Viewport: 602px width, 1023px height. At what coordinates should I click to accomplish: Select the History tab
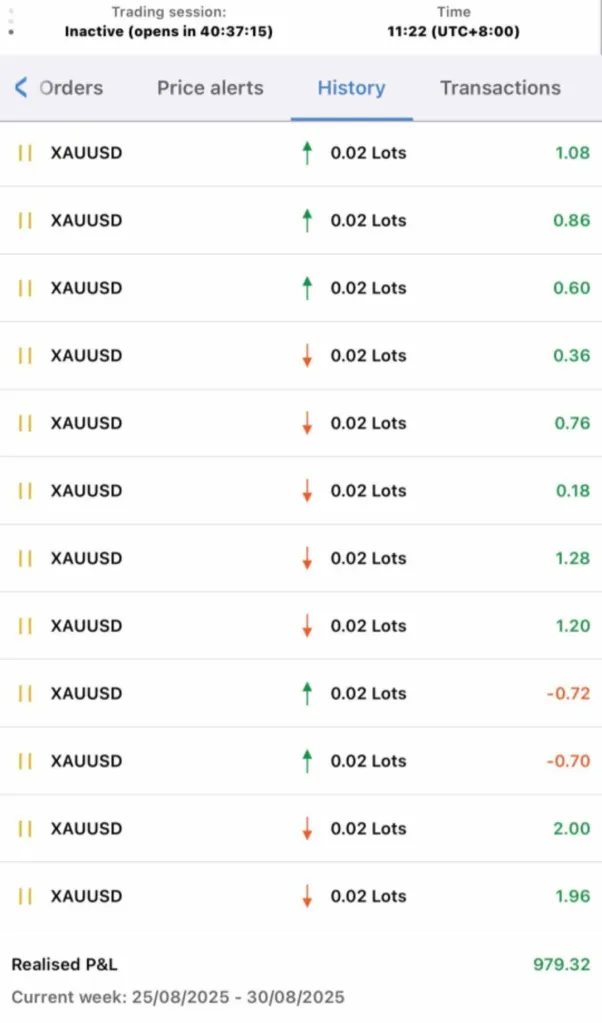pyautogui.click(x=351, y=88)
